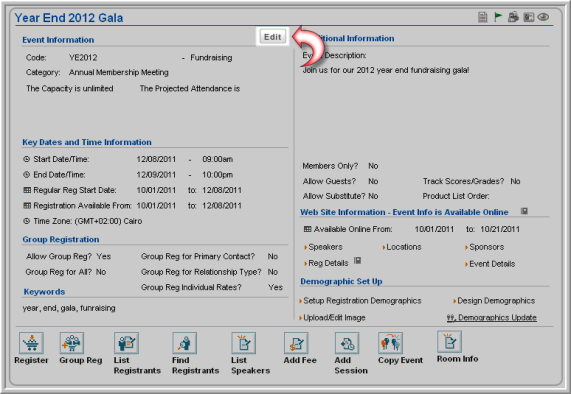The image size is (571, 394).
Task: Click the Allow Group Reg? label
Action: [59, 256]
